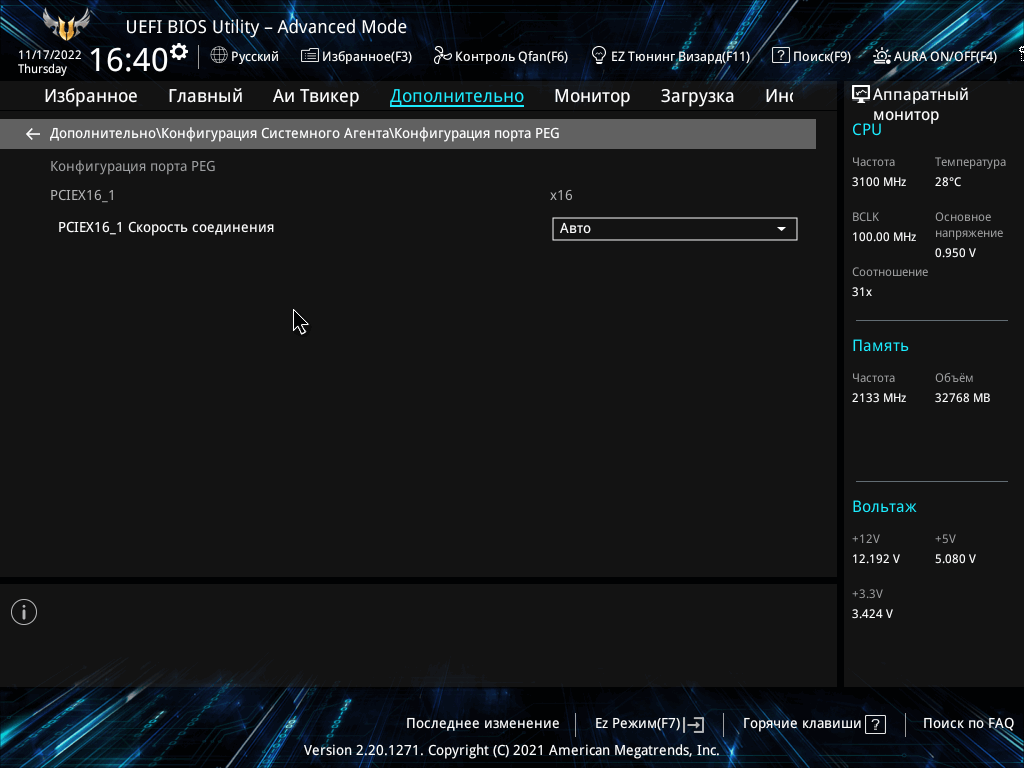Go to the Монитор tab
The image size is (1024, 768).
592,96
